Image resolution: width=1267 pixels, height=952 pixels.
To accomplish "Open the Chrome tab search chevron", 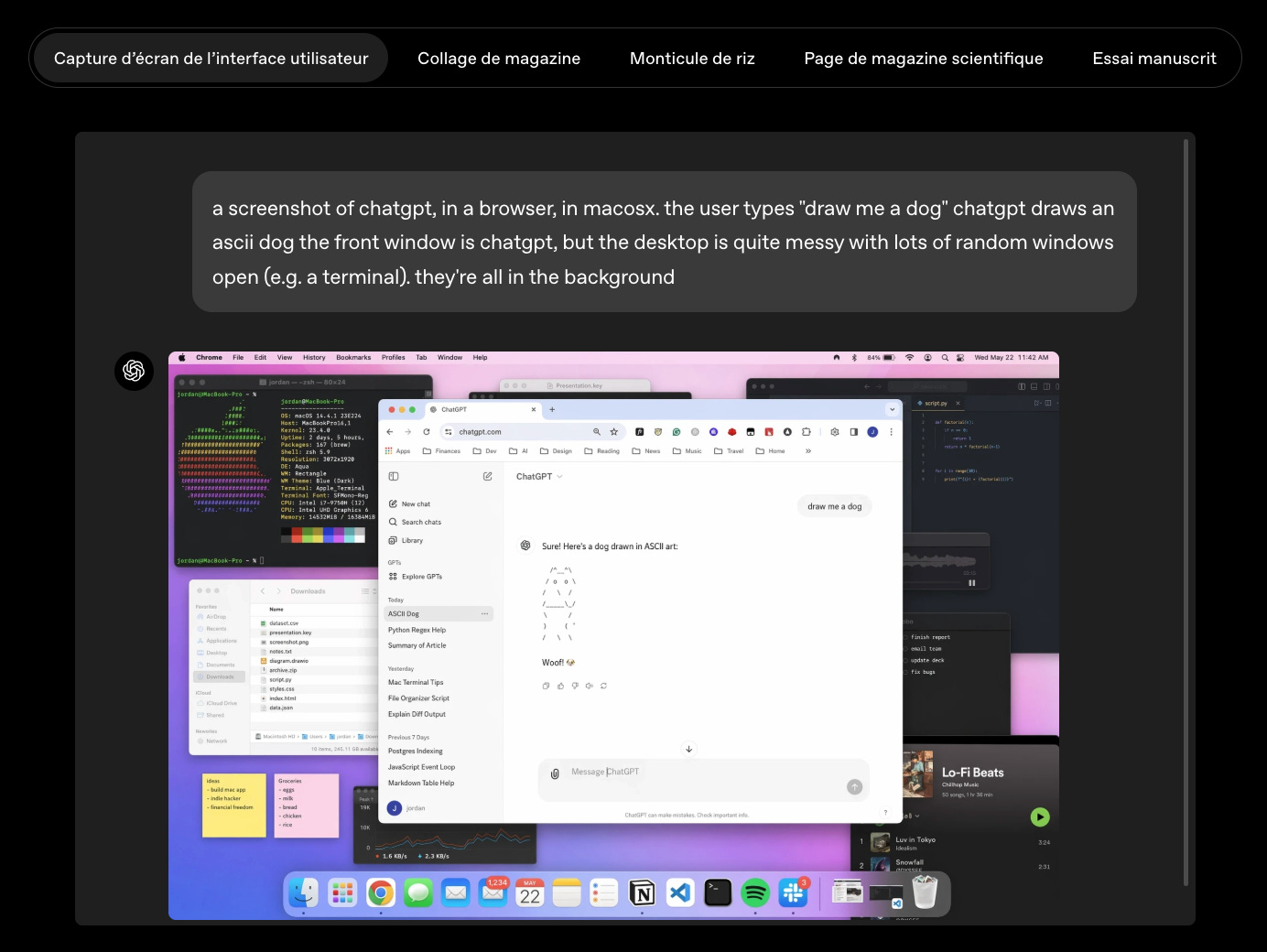I will pos(892,409).
